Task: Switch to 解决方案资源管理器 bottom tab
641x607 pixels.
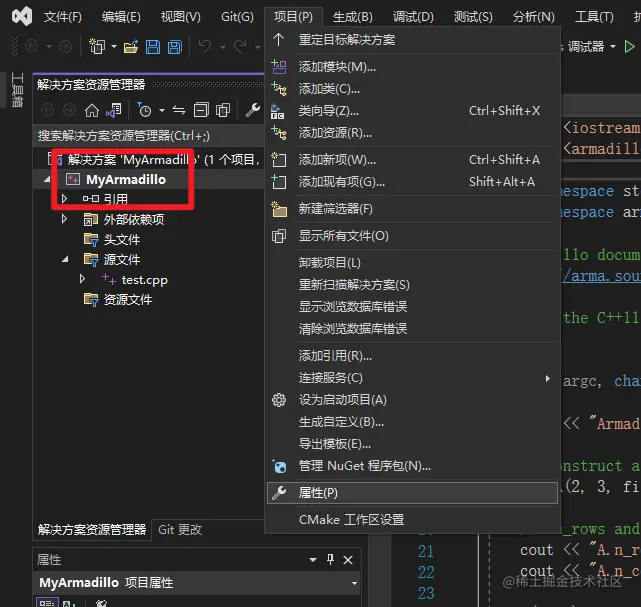Action: point(92,530)
